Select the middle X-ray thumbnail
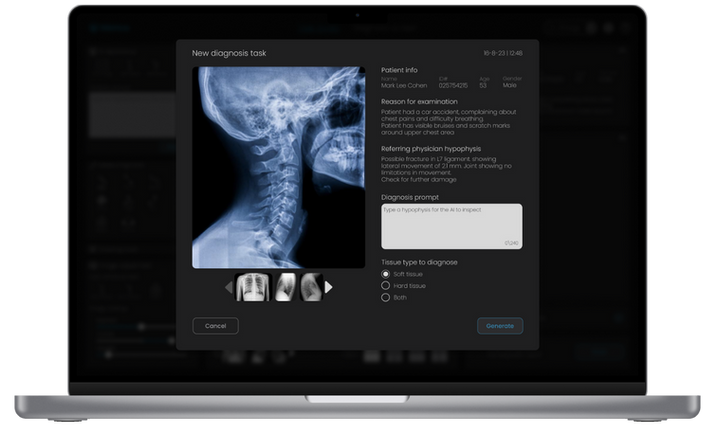Screen dimensions: 718x433 [x=286, y=287]
